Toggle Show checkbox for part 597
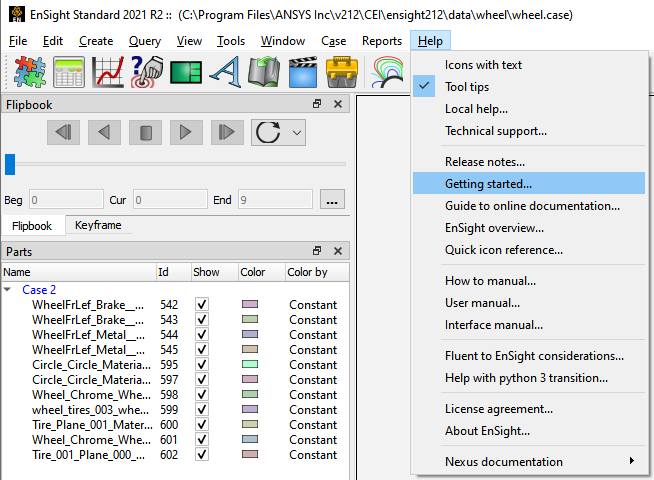The width and height of the screenshot is (654, 480). 202,379
